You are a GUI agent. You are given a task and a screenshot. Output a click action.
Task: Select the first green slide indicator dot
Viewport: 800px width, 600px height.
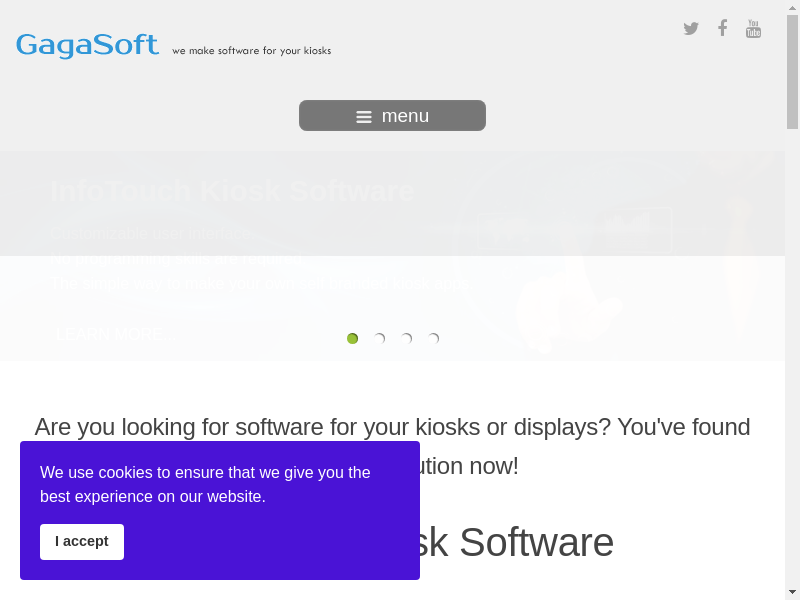pos(353,338)
